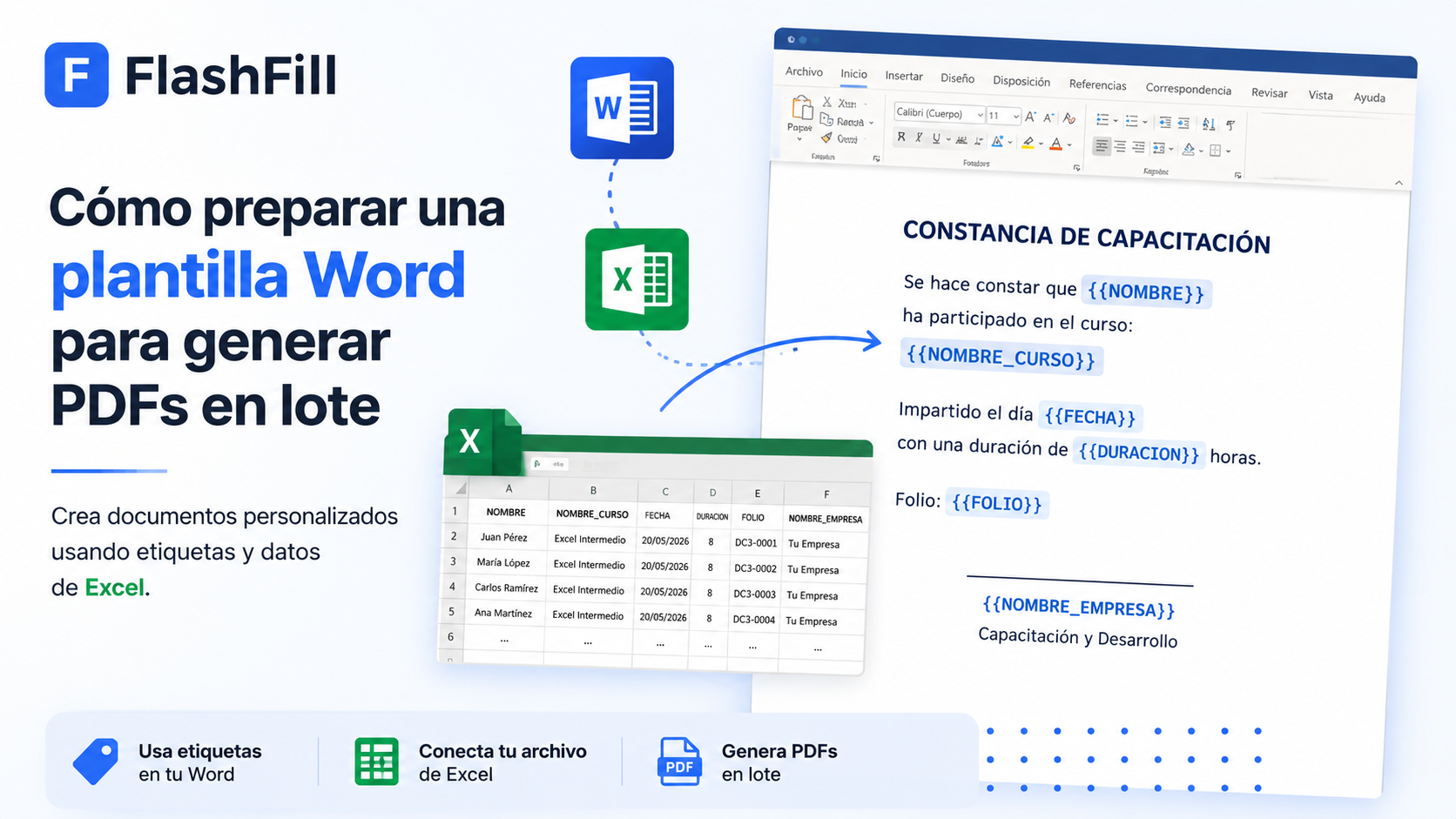The image size is (1456, 819).
Task: Click the Cut scissors icon
Action: click(x=827, y=102)
